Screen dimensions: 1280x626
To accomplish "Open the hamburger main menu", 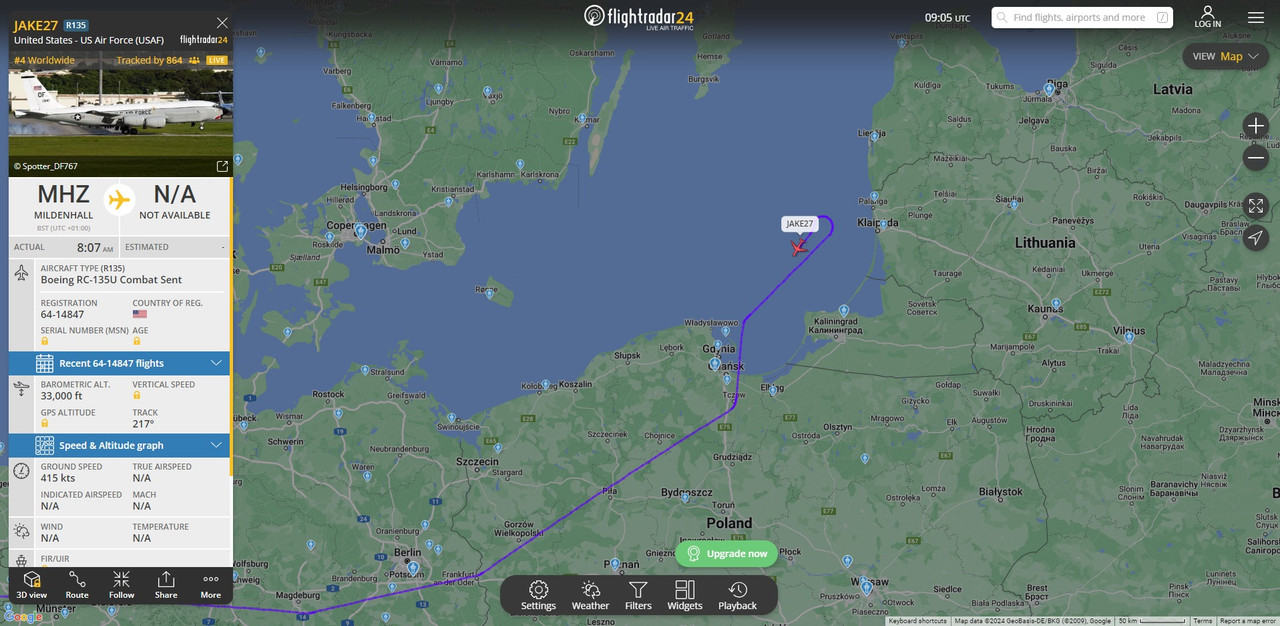I will [x=1256, y=18].
